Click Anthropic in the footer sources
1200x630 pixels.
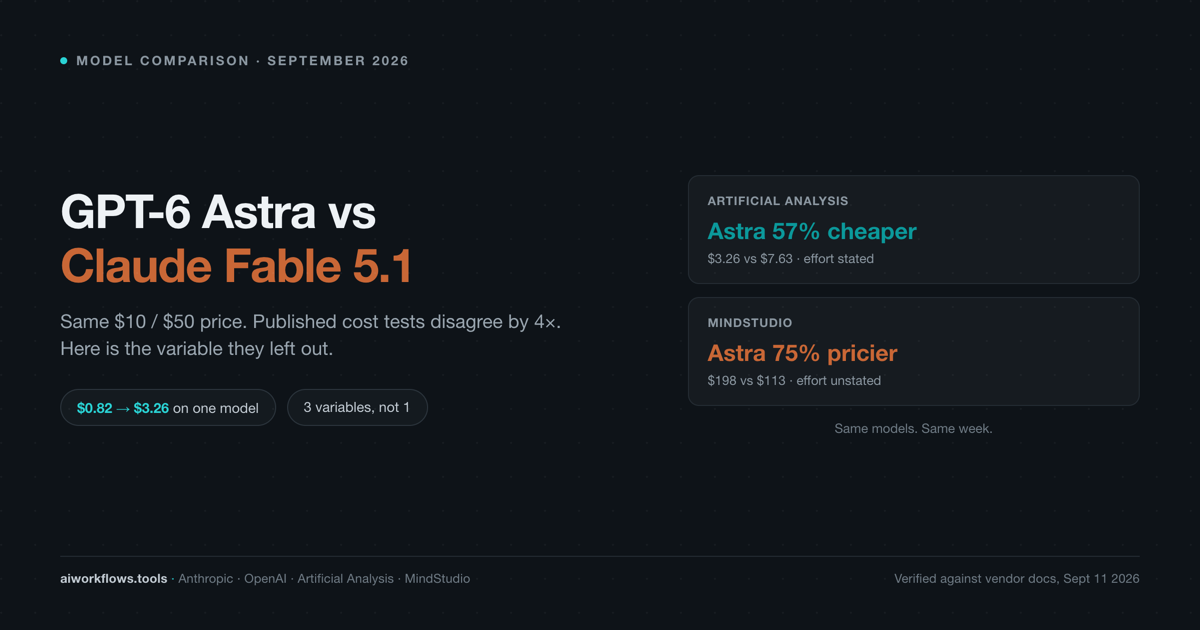205,579
